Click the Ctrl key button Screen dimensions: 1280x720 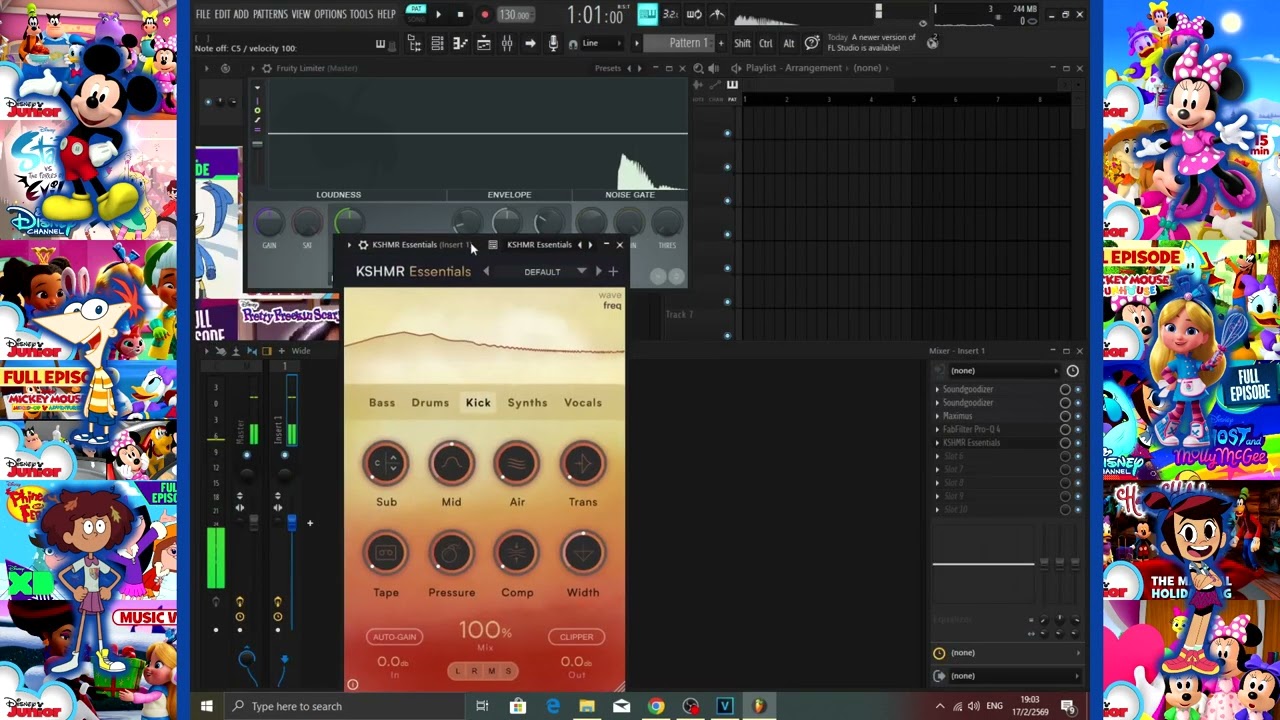click(765, 43)
